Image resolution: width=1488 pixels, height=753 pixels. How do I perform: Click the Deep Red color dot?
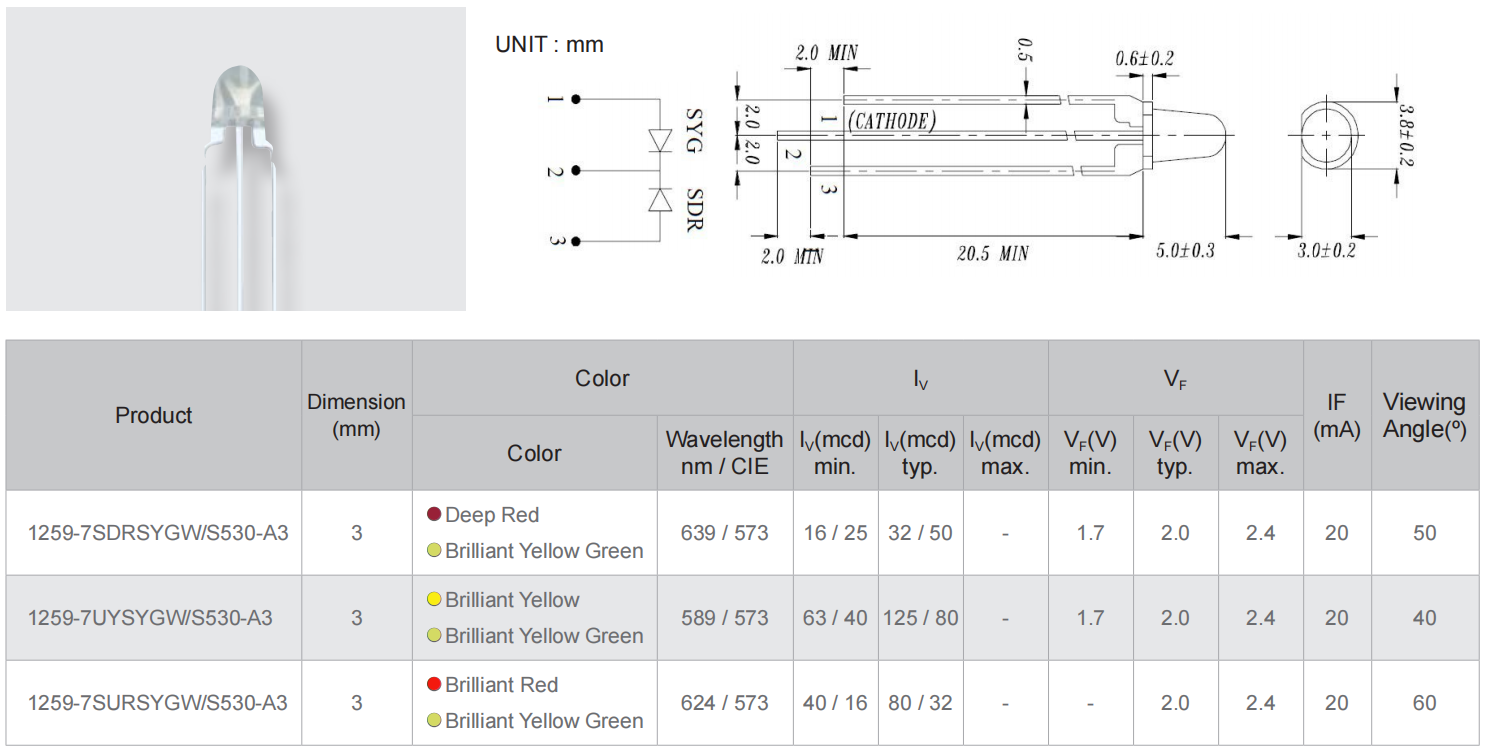pyautogui.click(x=434, y=515)
